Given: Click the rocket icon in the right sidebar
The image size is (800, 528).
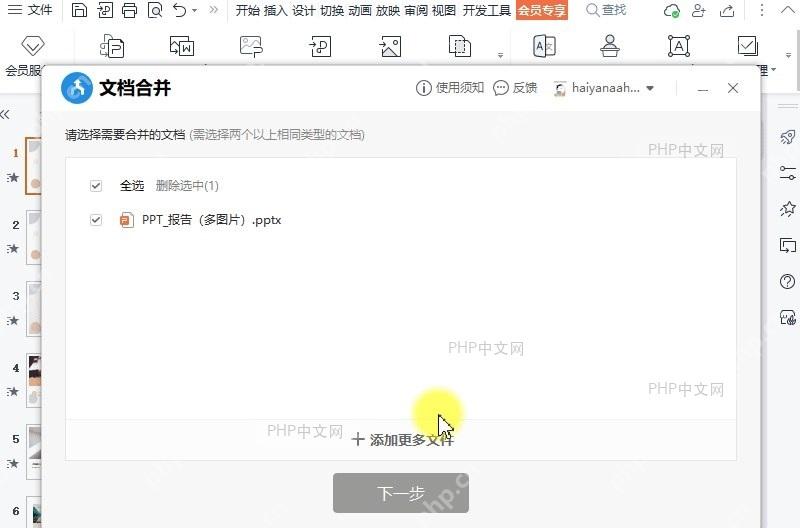Looking at the screenshot, I should coord(788,137).
